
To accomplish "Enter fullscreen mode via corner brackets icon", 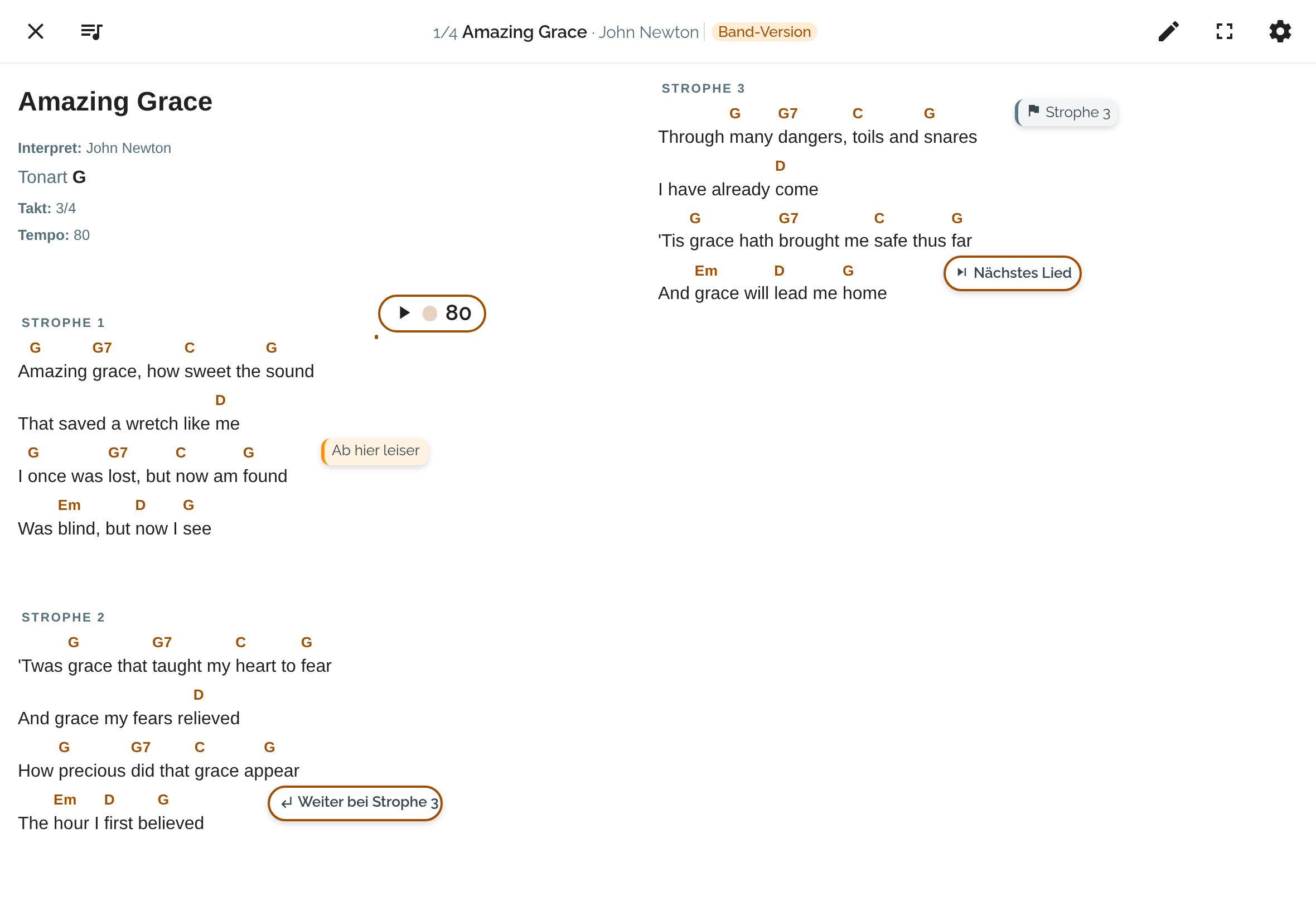I will pyautogui.click(x=1225, y=32).
